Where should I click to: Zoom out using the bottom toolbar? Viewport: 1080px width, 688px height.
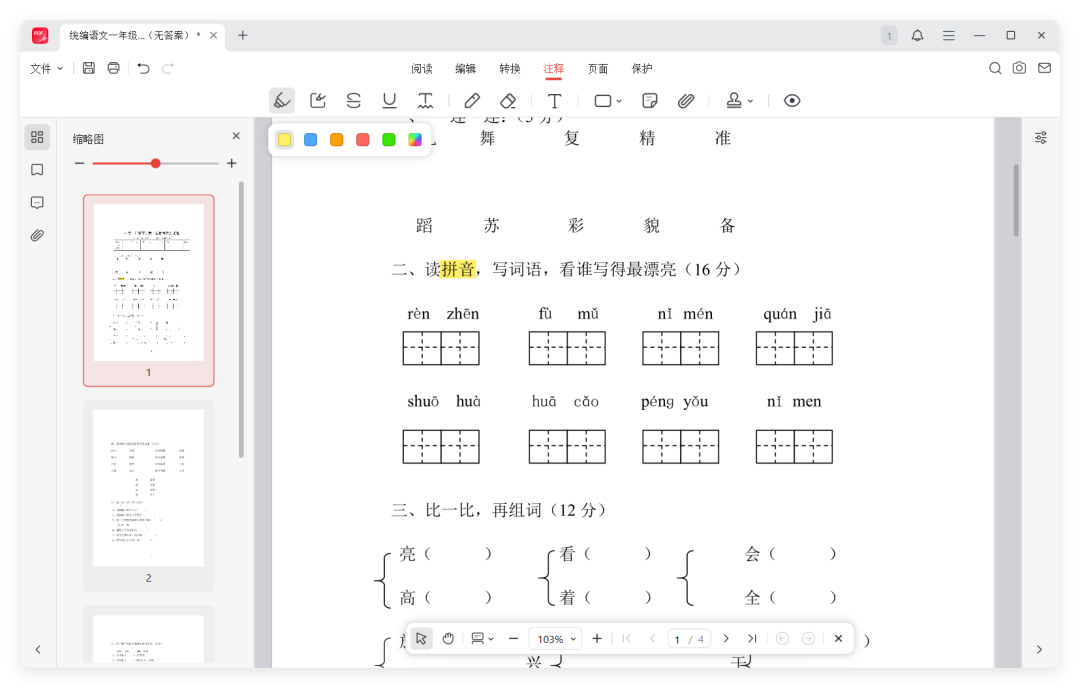513,639
